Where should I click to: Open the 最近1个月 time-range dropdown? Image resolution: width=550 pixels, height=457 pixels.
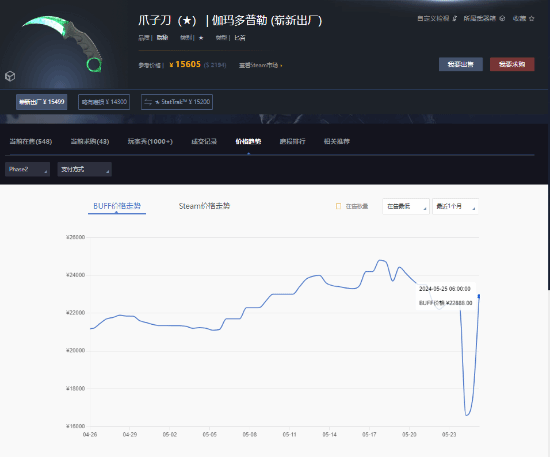(455, 206)
